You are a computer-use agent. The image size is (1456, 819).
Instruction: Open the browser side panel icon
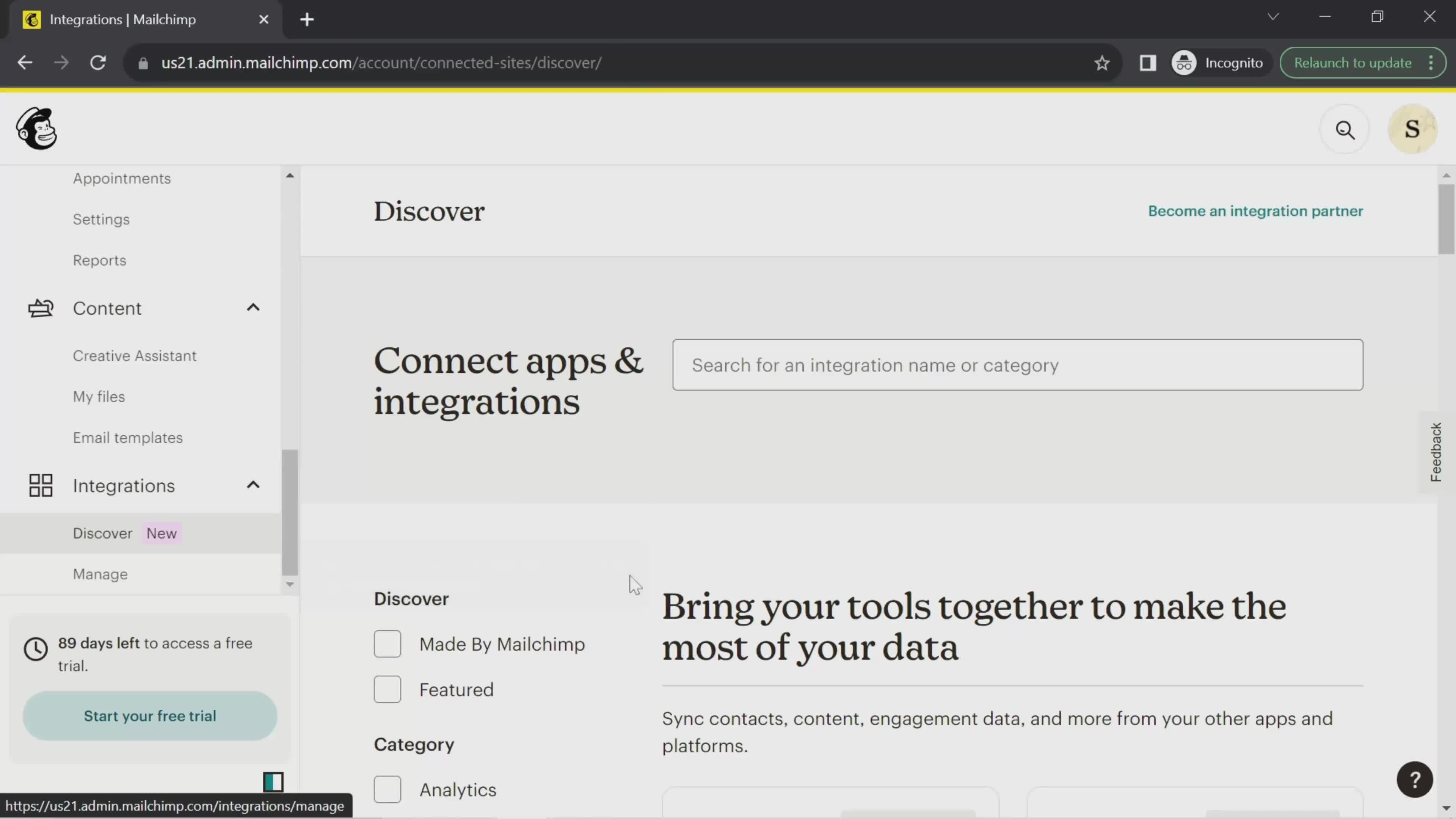pos(1147,63)
